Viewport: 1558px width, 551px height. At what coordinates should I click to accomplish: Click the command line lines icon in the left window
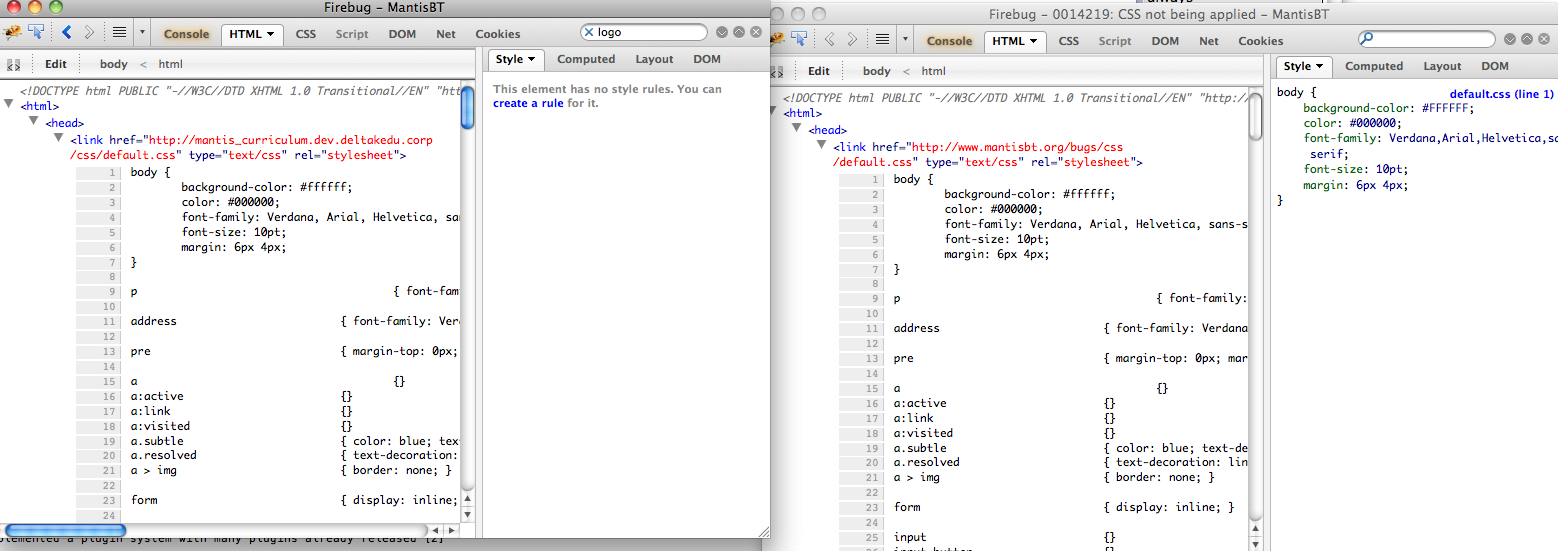pyautogui.click(x=119, y=33)
